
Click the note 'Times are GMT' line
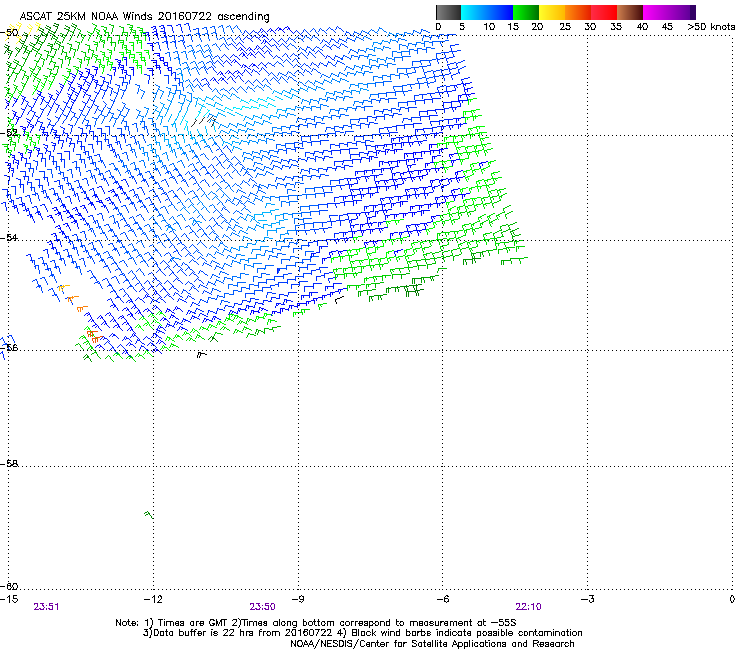click(316, 623)
